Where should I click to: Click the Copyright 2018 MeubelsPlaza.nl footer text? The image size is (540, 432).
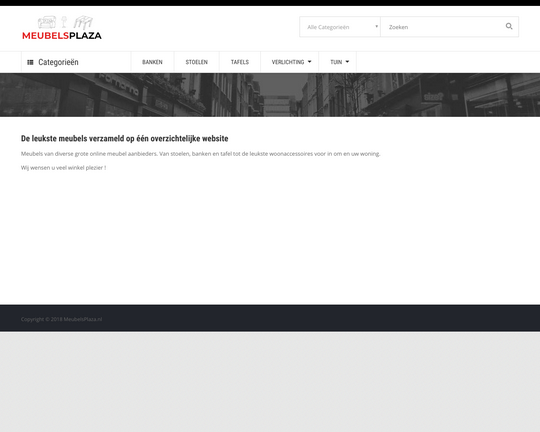(x=61, y=319)
